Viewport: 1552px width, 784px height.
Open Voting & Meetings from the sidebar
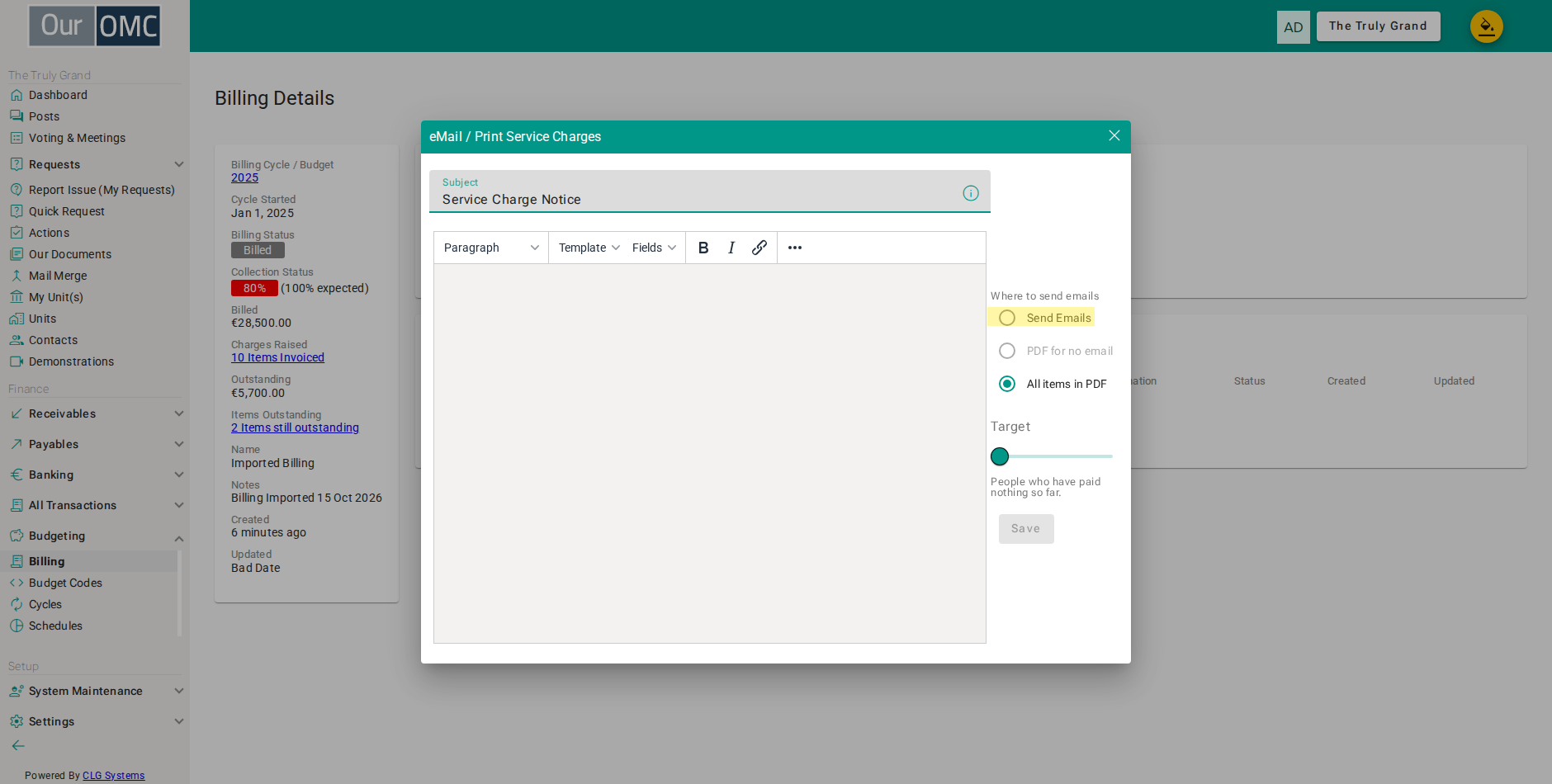click(77, 138)
